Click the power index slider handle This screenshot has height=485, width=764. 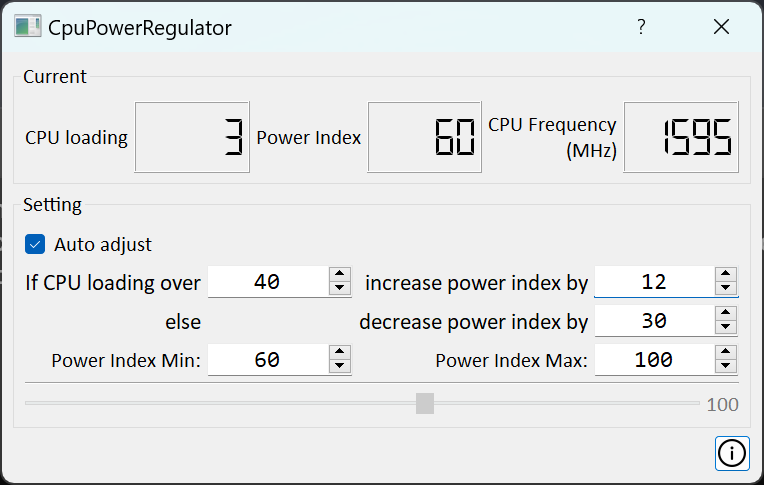click(425, 403)
